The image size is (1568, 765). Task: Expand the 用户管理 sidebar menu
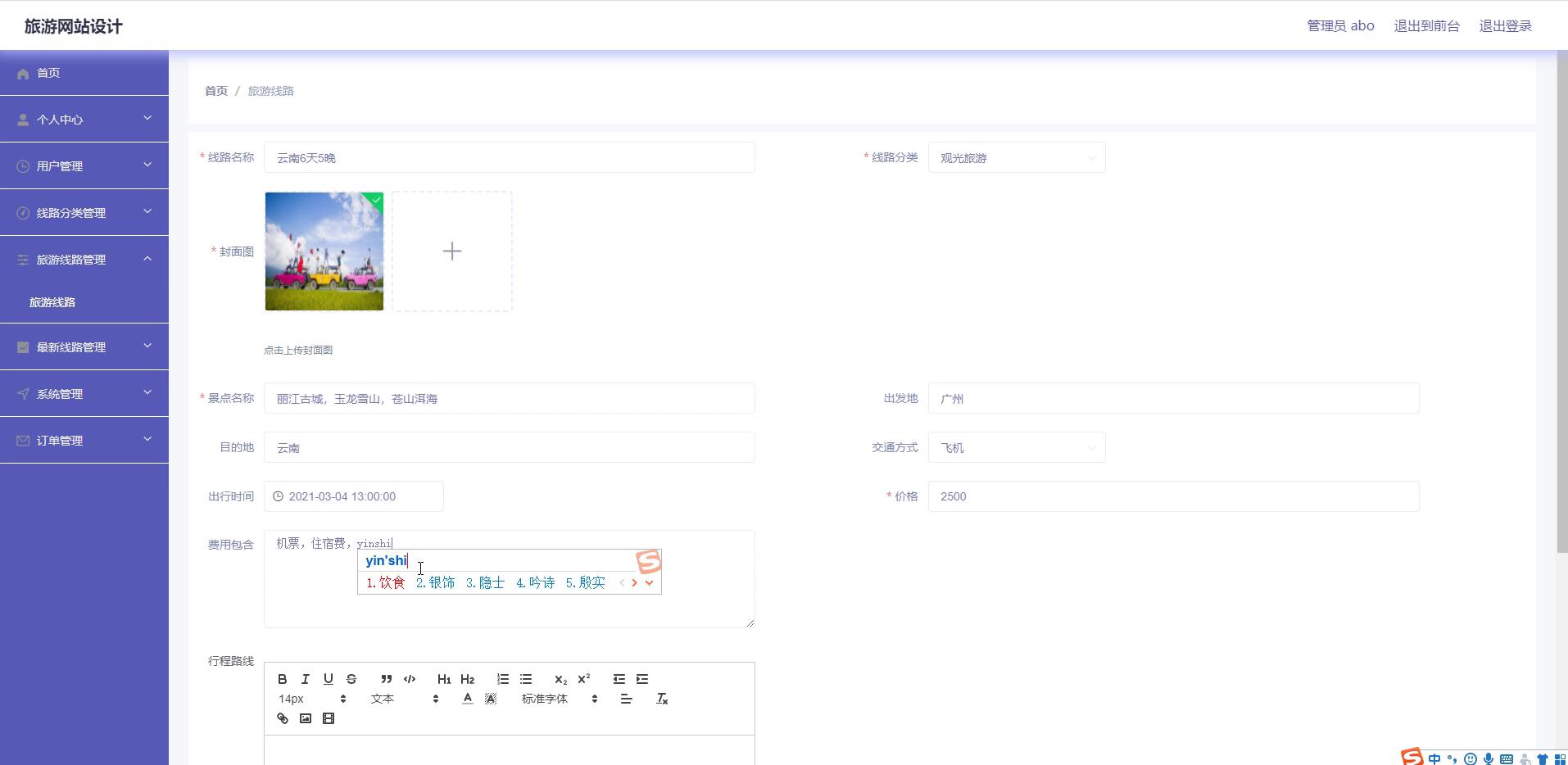click(84, 165)
